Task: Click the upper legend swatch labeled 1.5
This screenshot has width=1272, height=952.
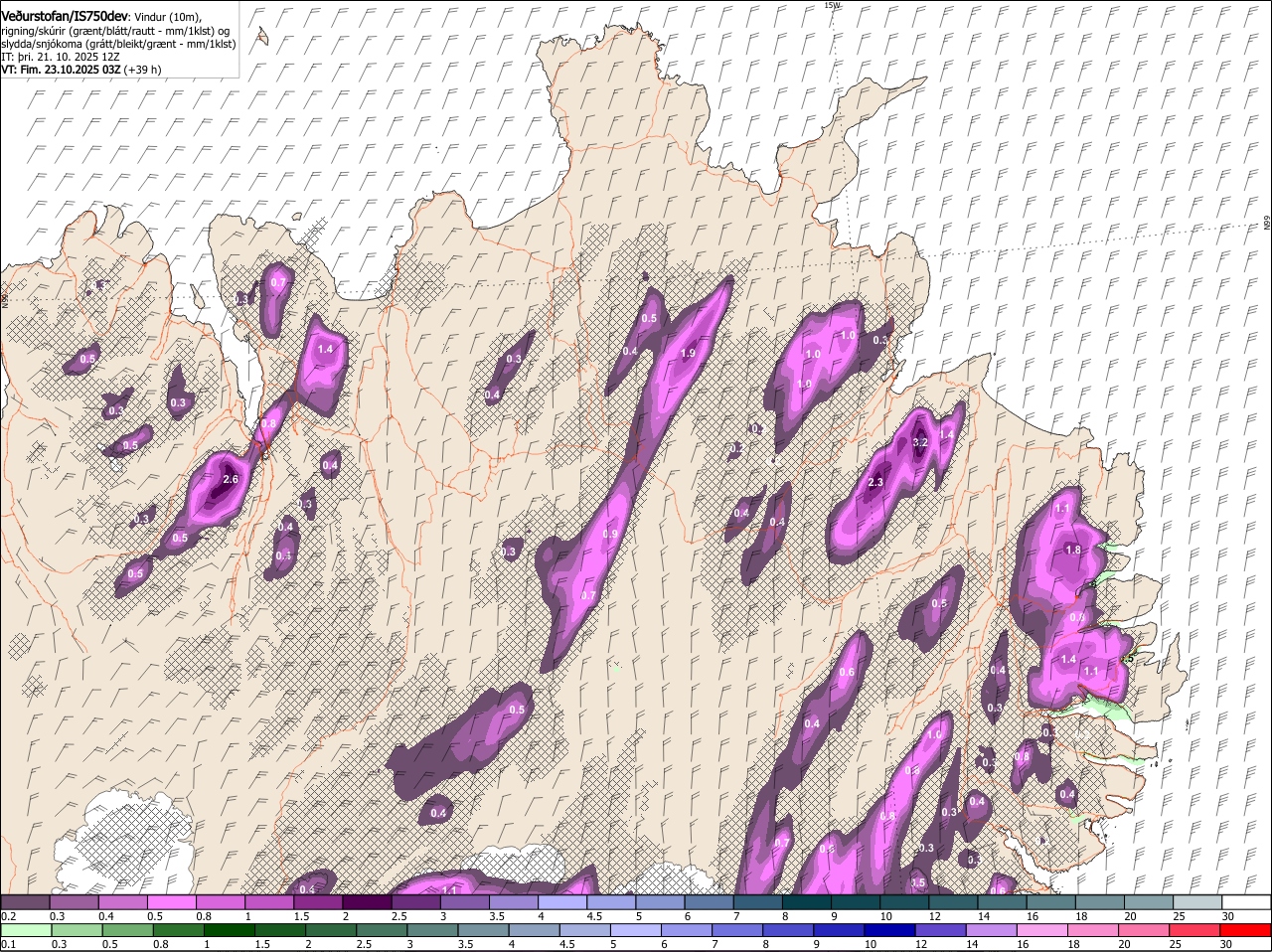Action: click(x=318, y=902)
